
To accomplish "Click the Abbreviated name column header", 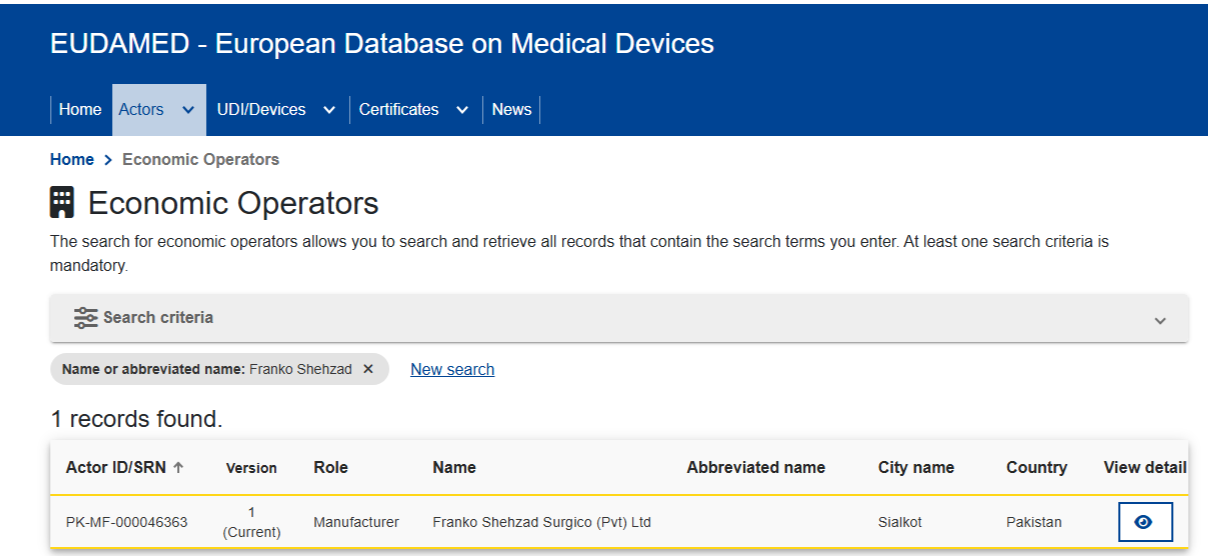I will (x=756, y=467).
